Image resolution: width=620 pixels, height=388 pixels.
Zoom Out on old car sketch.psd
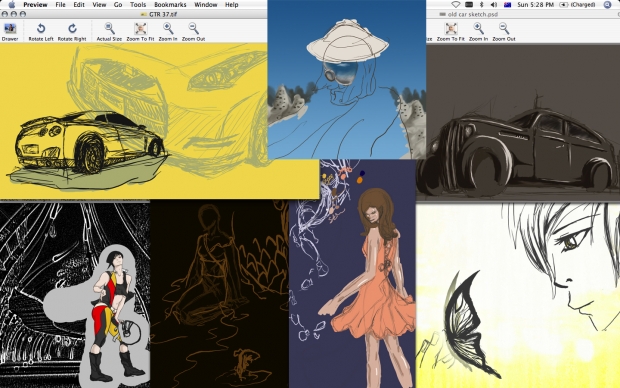click(x=504, y=32)
